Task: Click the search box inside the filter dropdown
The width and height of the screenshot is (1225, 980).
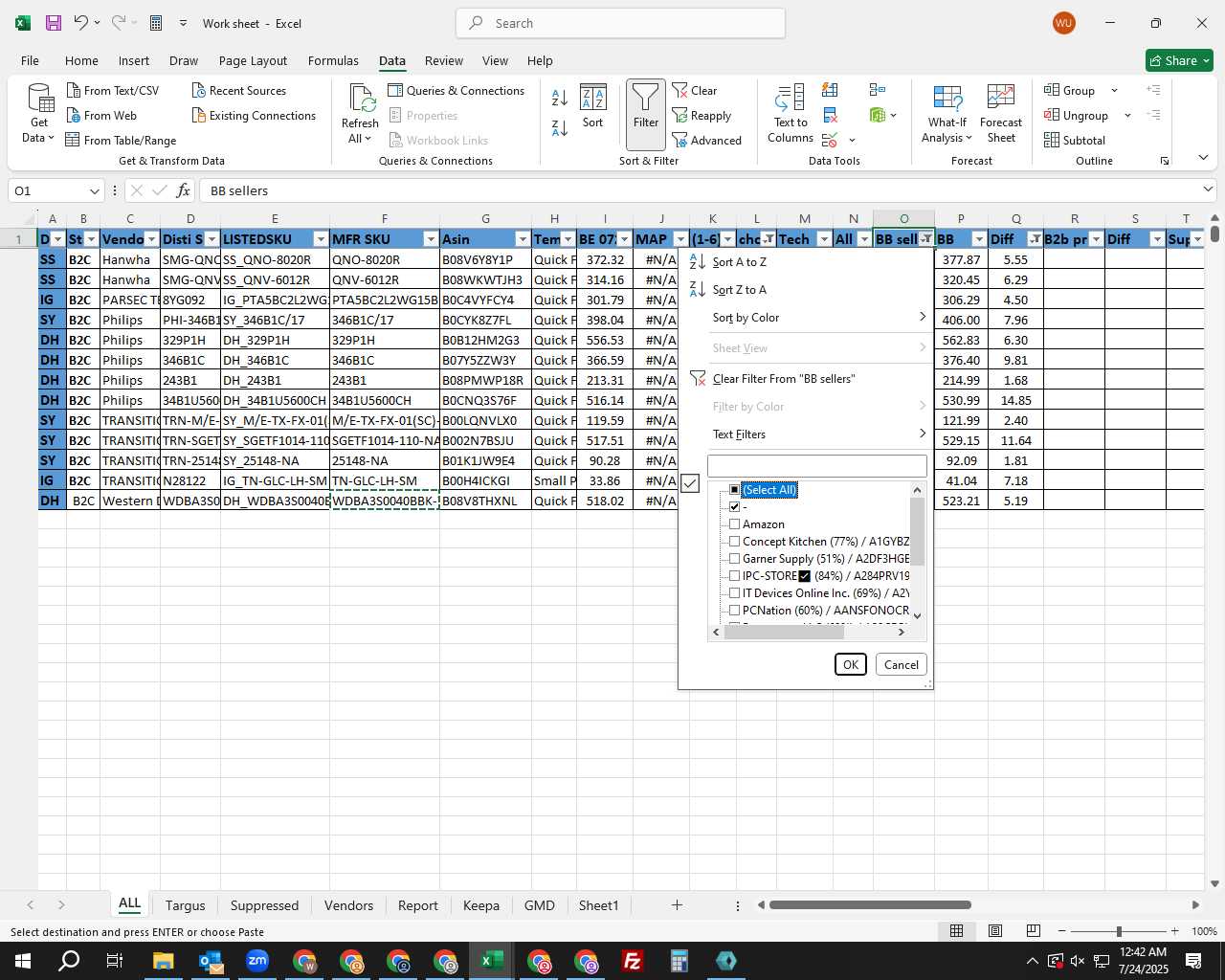Action: point(817,466)
